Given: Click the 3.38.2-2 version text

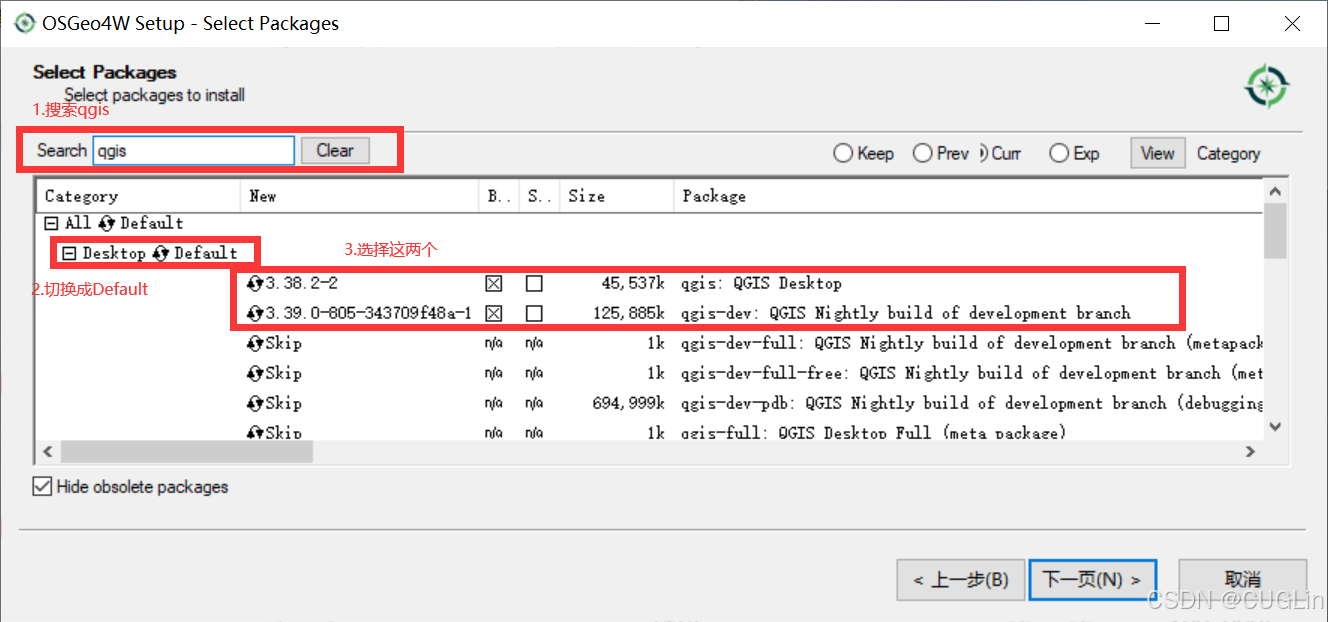Looking at the screenshot, I should (x=302, y=284).
